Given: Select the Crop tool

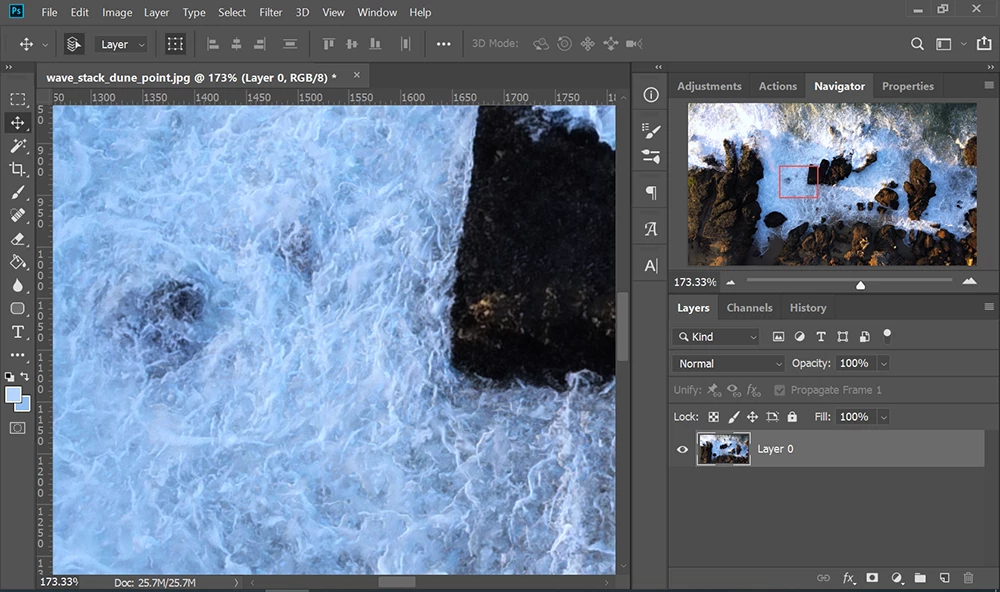Looking at the screenshot, I should pyautogui.click(x=18, y=170).
